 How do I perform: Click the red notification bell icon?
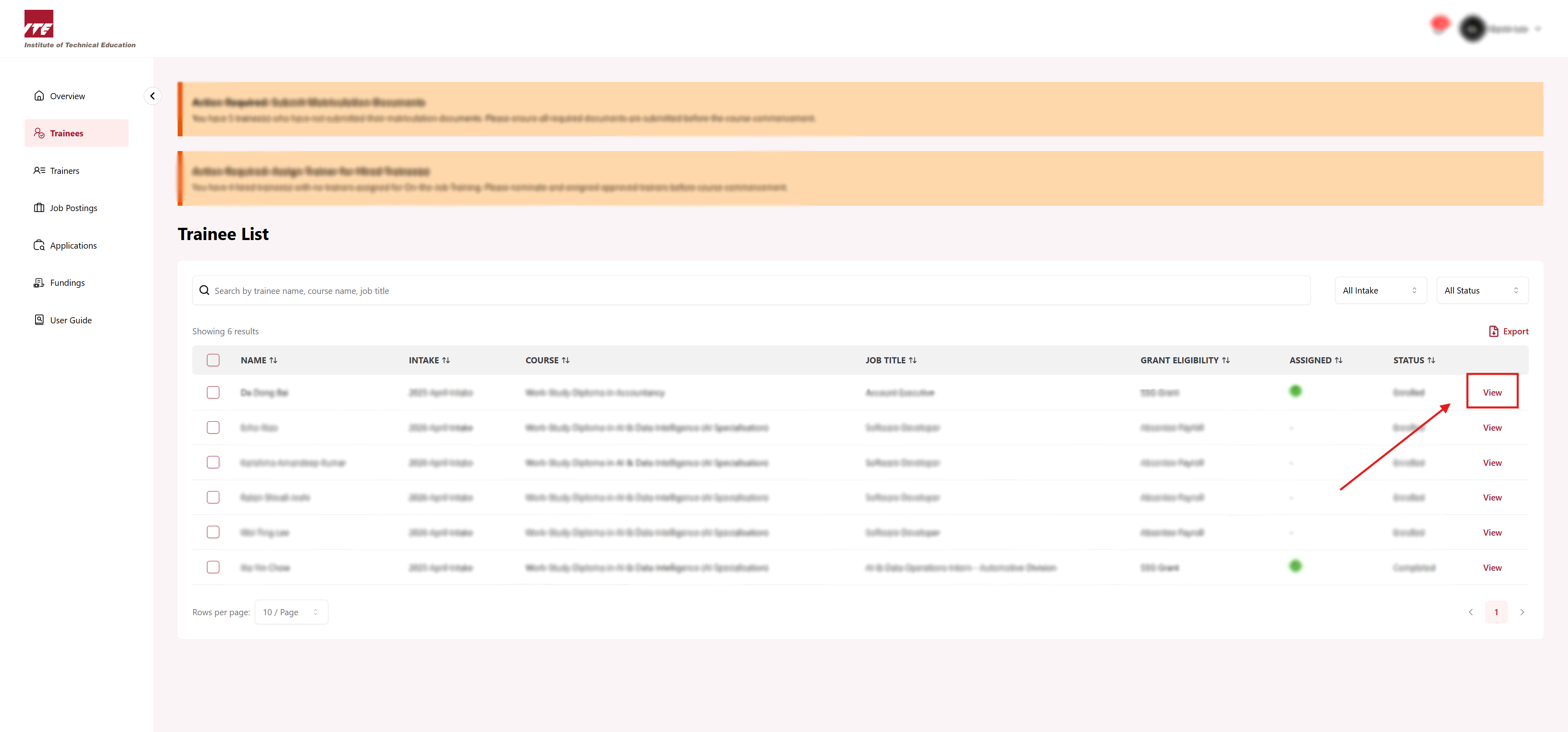(x=1439, y=25)
